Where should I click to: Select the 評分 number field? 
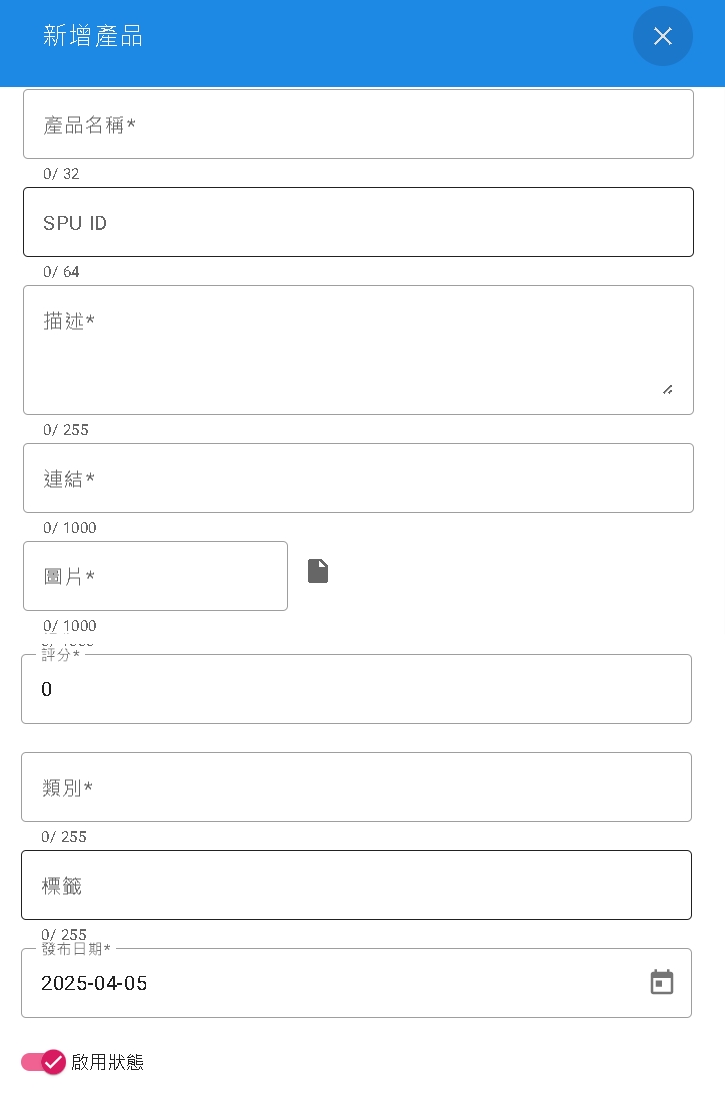pyautogui.click(x=356, y=690)
